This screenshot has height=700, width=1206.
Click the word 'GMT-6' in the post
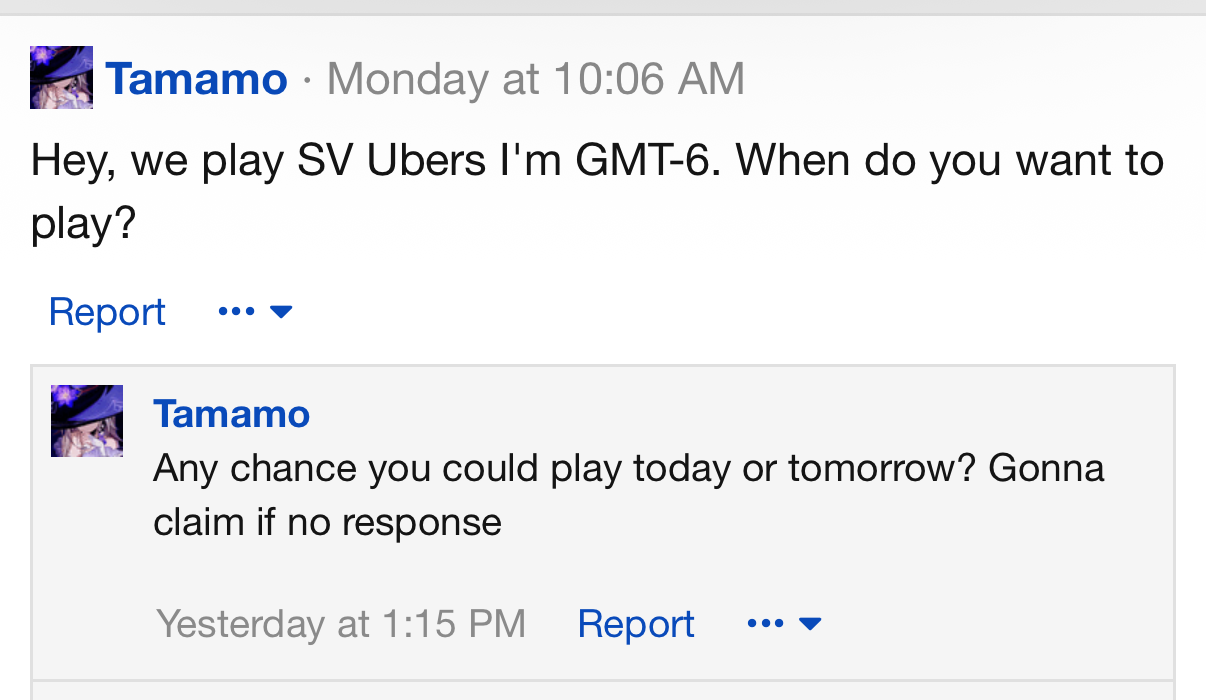click(647, 160)
